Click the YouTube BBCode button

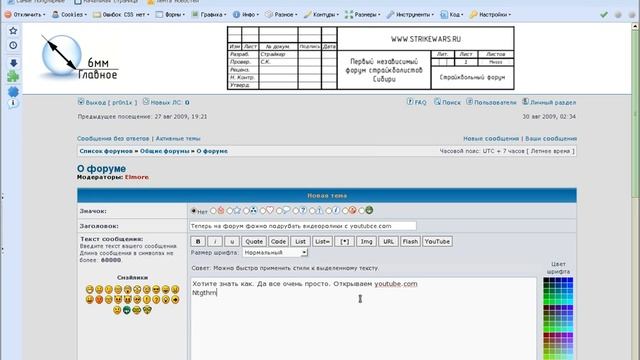(437, 242)
